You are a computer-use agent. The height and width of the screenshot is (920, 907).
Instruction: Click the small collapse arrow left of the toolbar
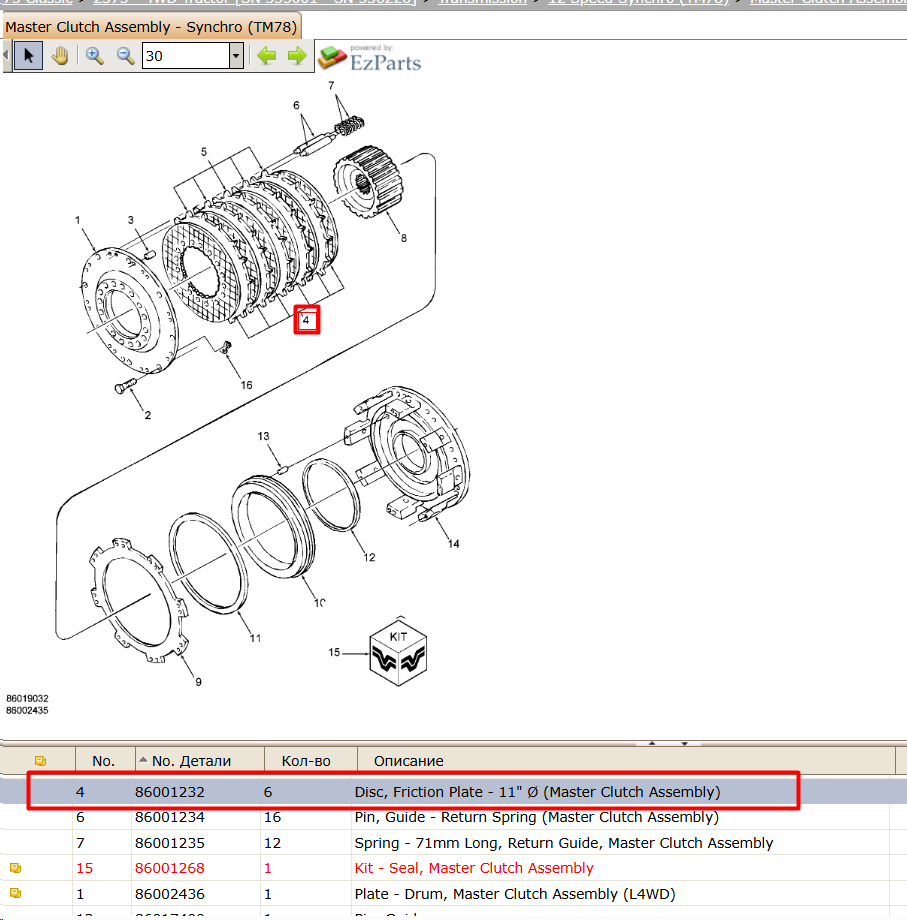pyautogui.click(x=6, y=55)
